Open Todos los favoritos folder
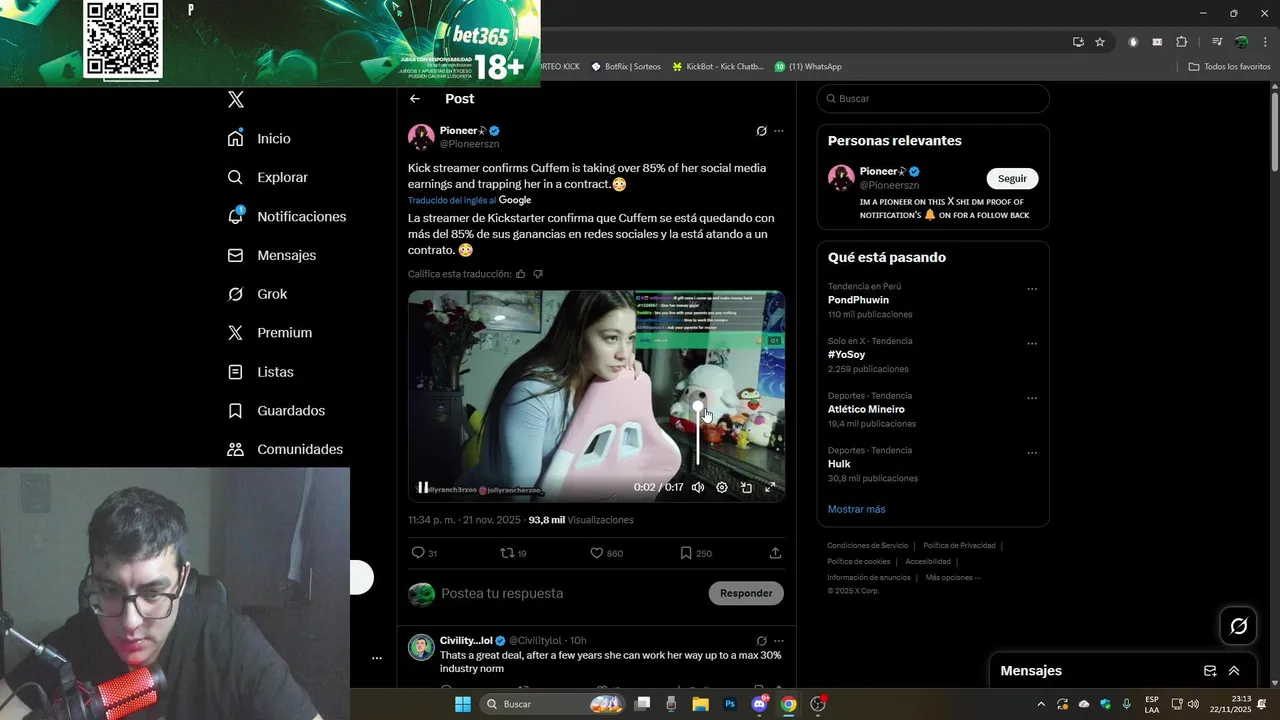Viewport: 1280px width, 720px height. [1229, 66]
